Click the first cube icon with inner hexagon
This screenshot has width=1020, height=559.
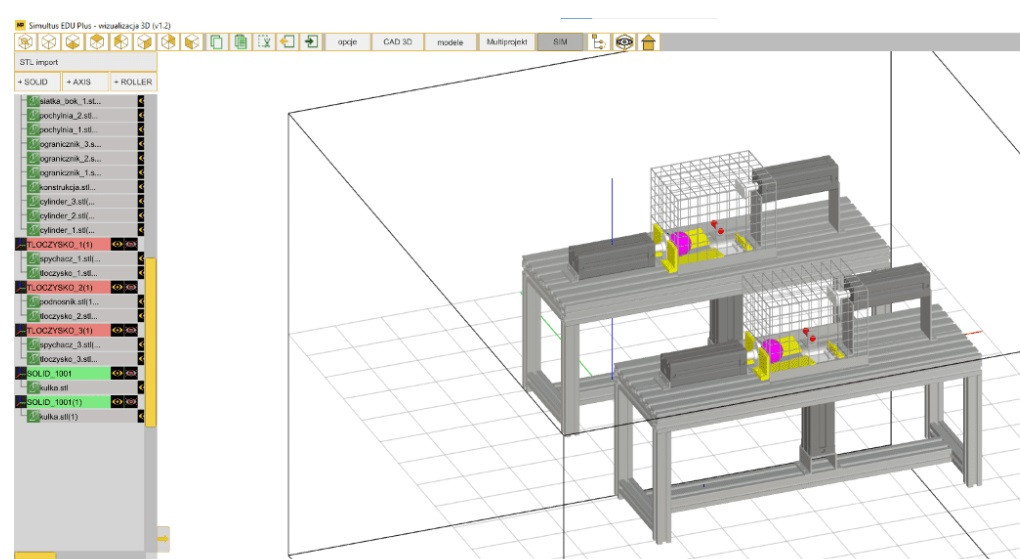25,42
